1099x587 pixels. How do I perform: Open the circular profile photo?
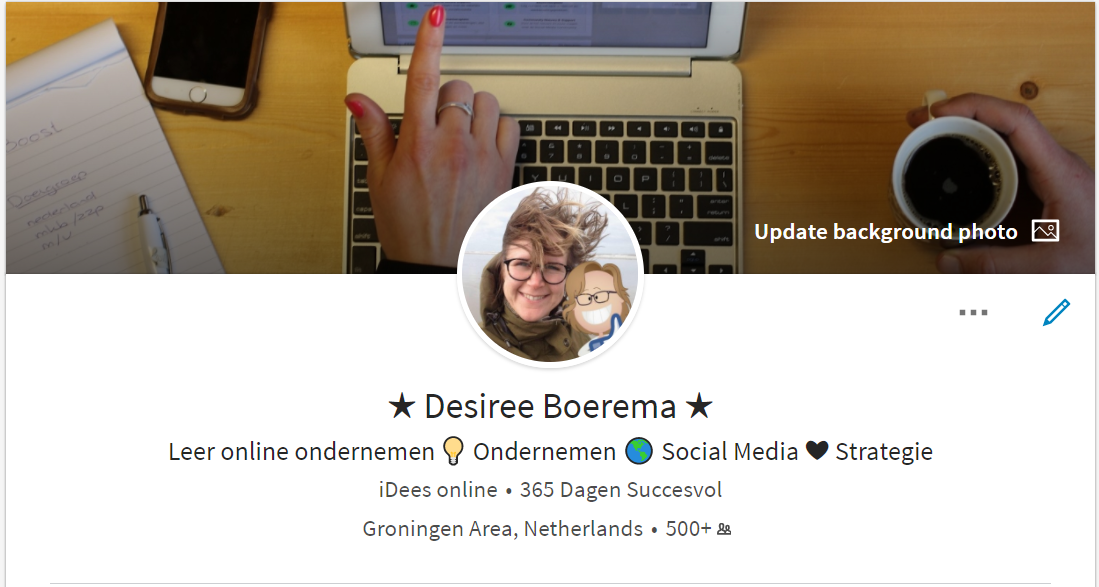[550, 275]
